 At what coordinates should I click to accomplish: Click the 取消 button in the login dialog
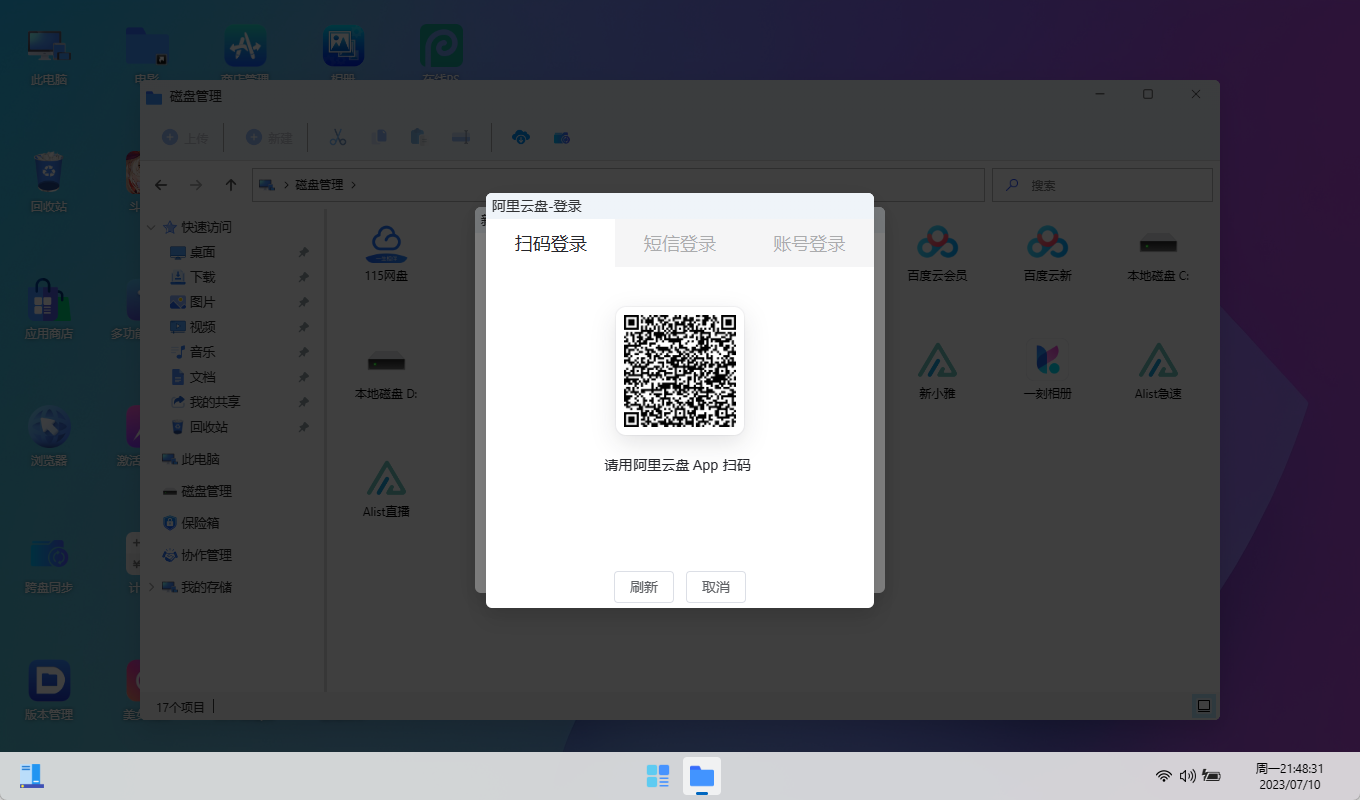click(x=715, y=587)
